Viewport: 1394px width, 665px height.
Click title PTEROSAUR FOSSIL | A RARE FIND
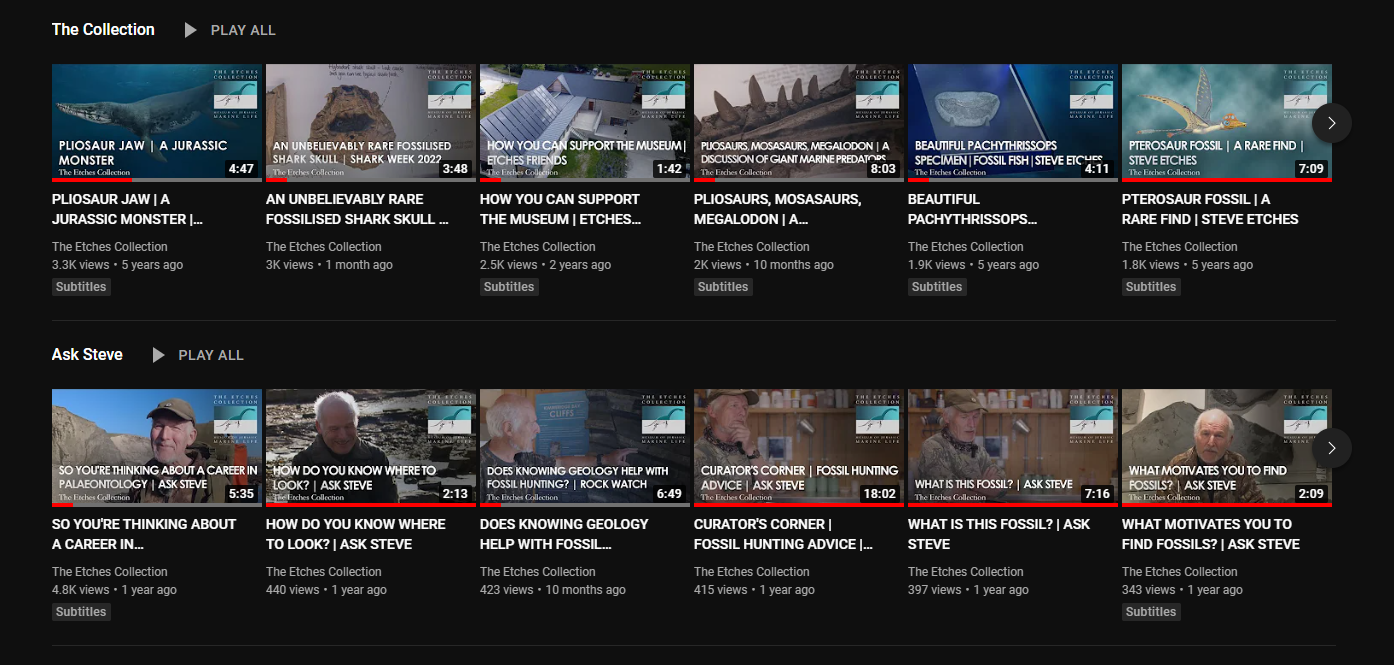[x=1210, y=209]
